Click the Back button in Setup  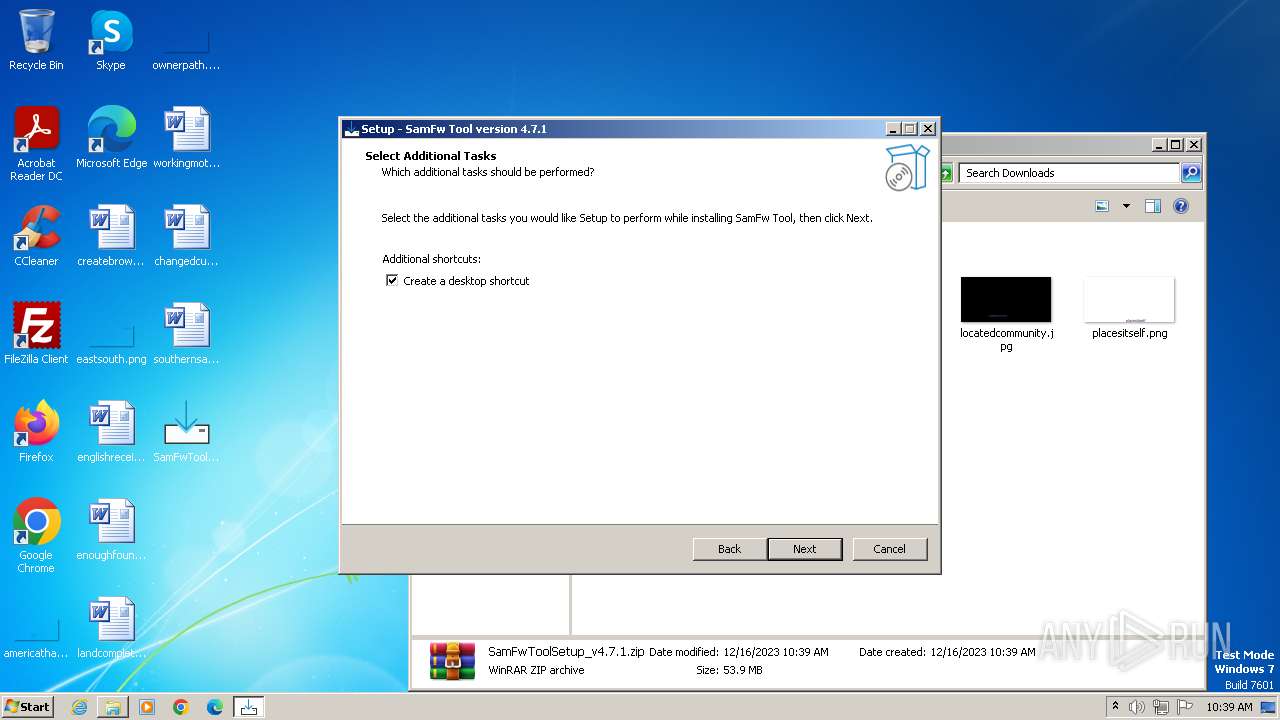click(730, 549)
